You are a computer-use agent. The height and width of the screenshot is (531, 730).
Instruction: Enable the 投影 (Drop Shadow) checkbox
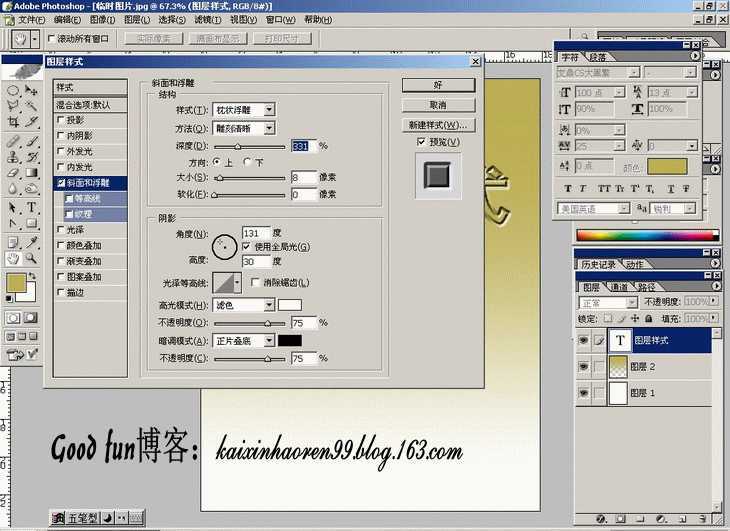point(60,120)
